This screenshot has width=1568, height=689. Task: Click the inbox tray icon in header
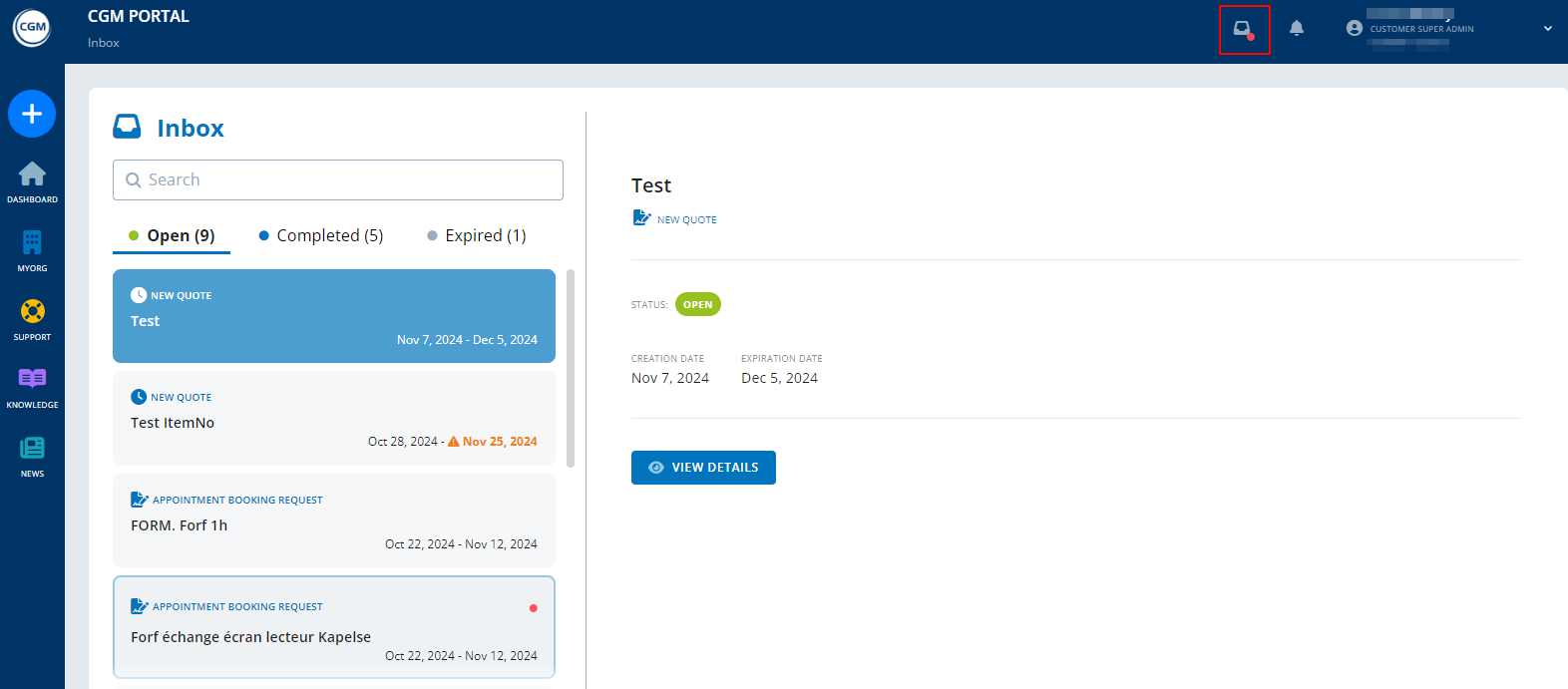point(1243,29)
